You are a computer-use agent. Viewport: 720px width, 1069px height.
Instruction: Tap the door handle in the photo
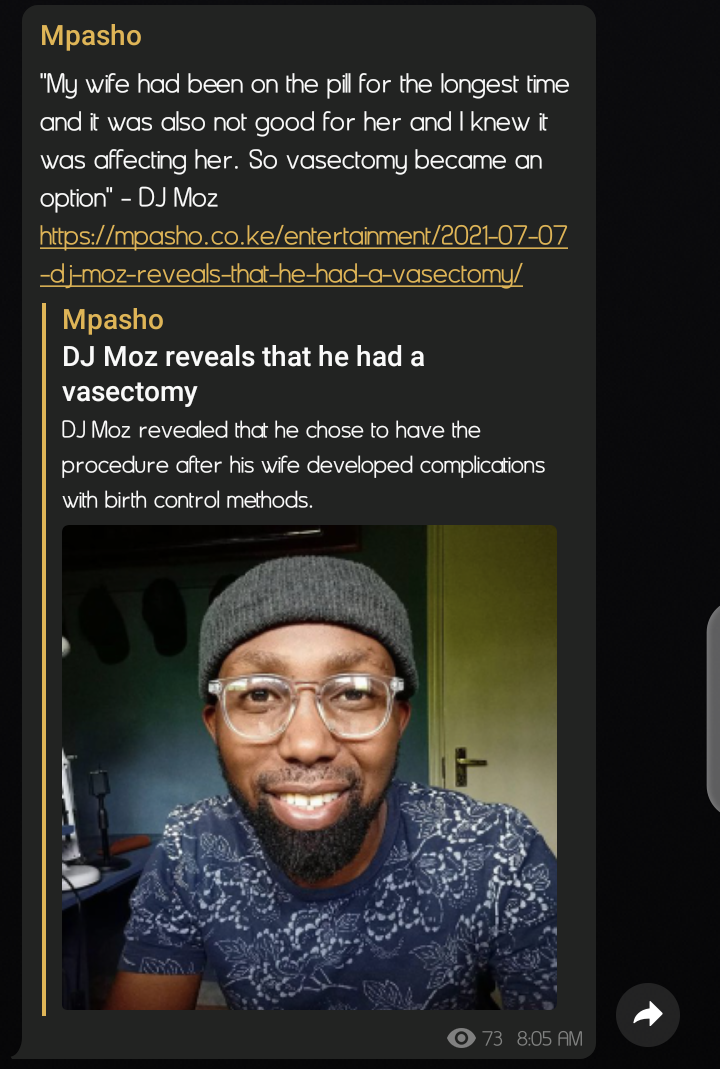coord(469,763)
